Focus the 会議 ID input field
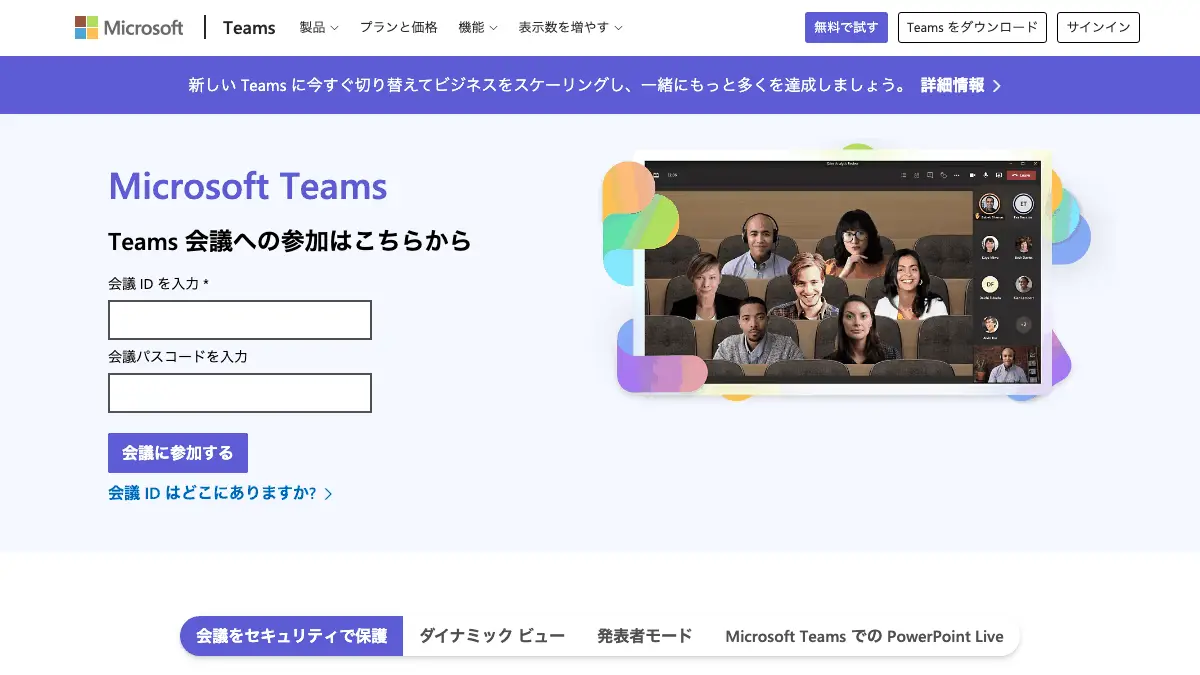This screenshot has height=675, width=1200. (240, 320)
